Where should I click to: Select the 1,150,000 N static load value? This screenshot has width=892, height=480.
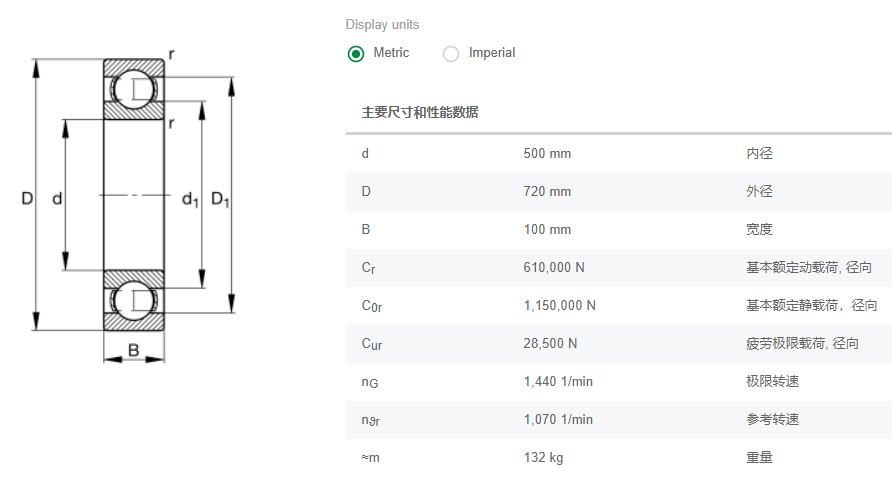click(x=559, y=306)
